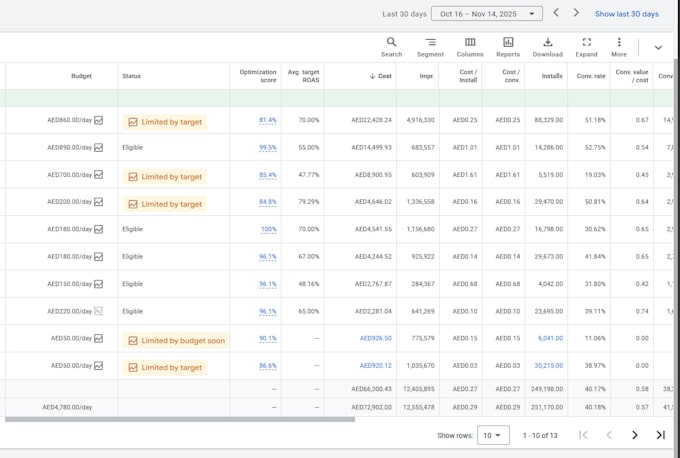Expand the table to full screen
The height and width of the screenshot is (458, 680).
click(x=586, y=47)
